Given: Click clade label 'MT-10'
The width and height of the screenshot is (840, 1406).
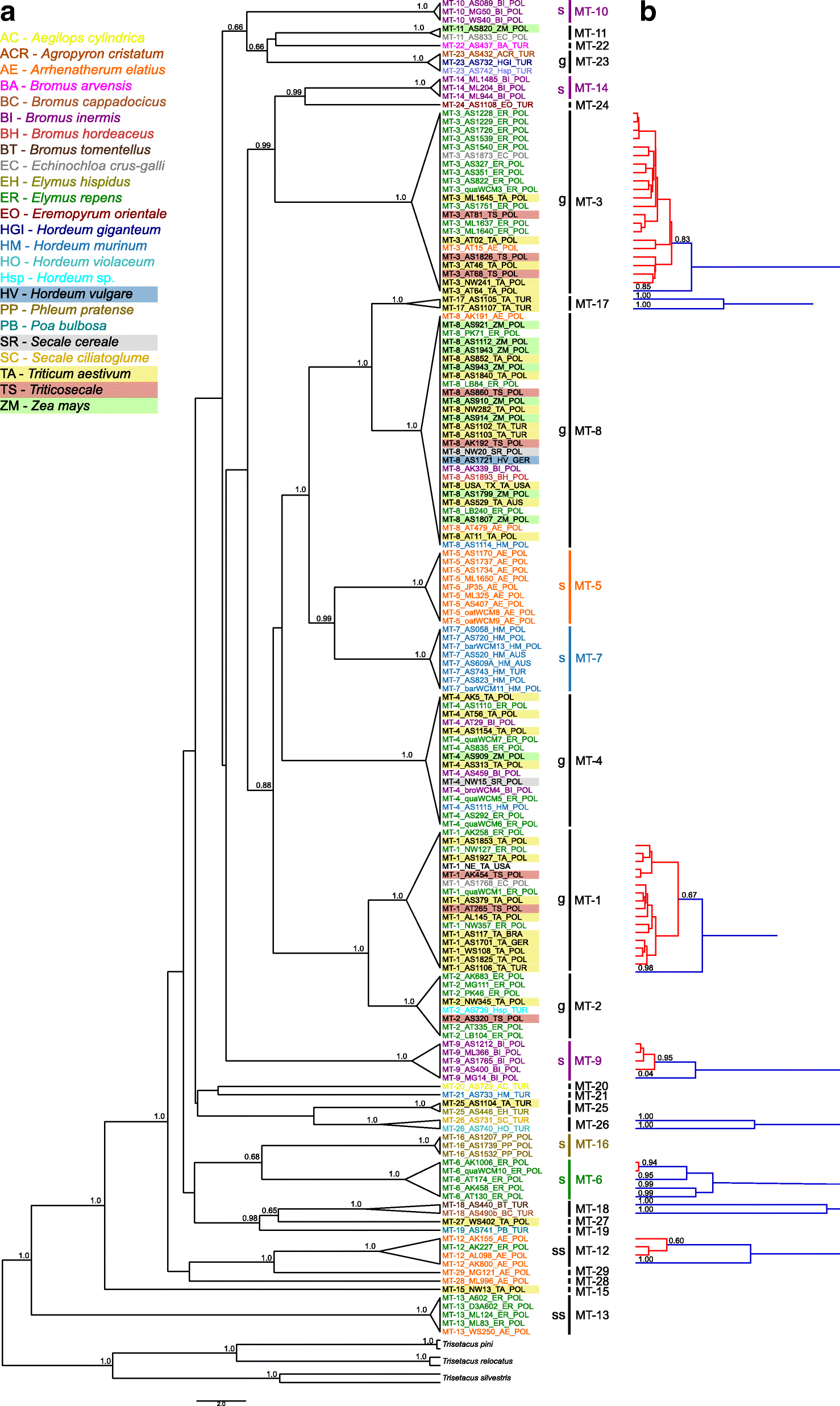Looking at the screenshot, I should [x=591, y=11].
